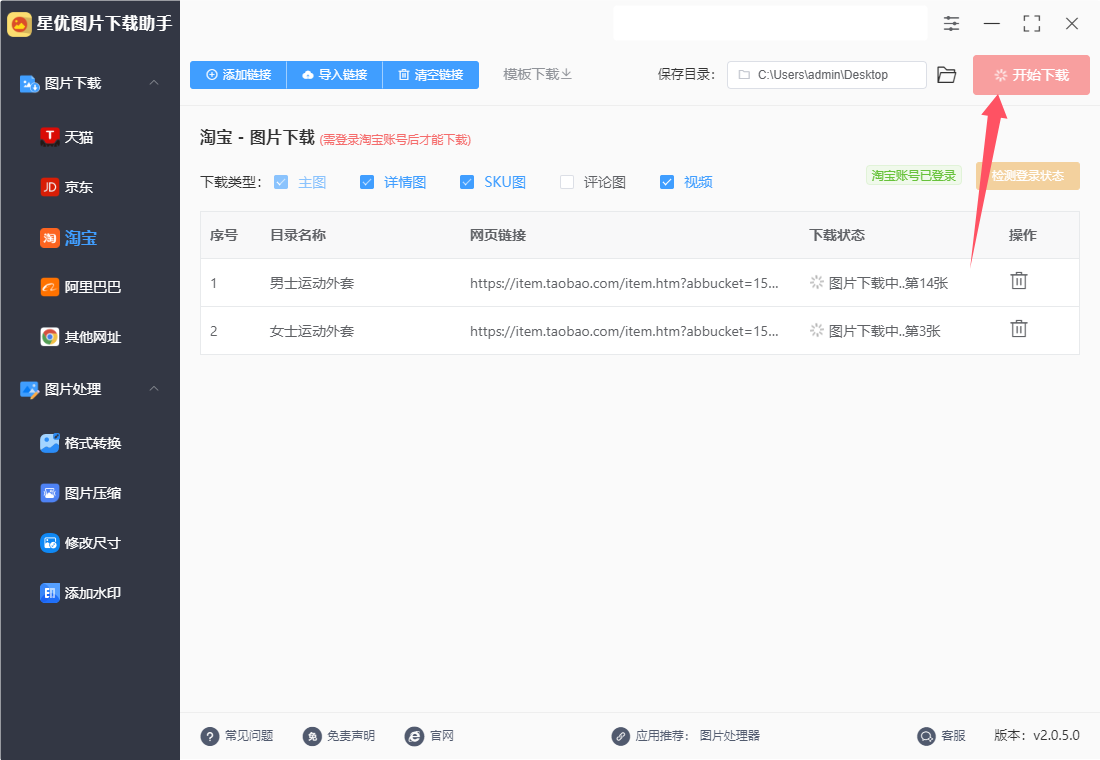Click the blue watermark tool icon
The height and width of the screenshot is (760, 1100).
coord(49,593)
